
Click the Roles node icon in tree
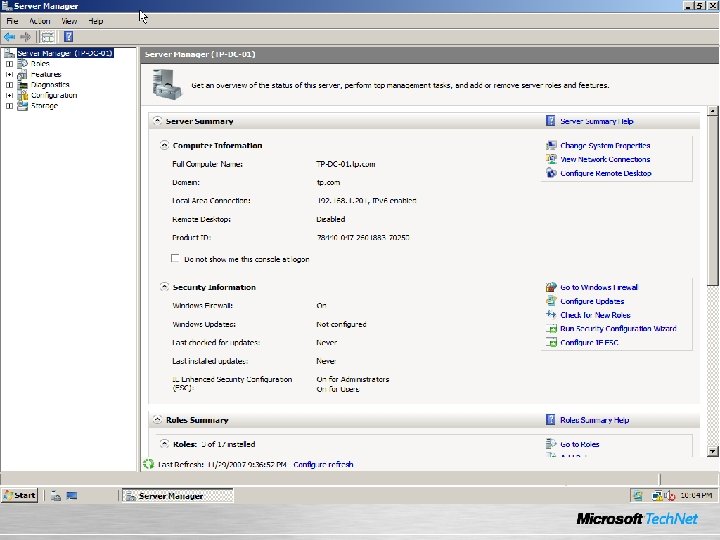point(22,64)
